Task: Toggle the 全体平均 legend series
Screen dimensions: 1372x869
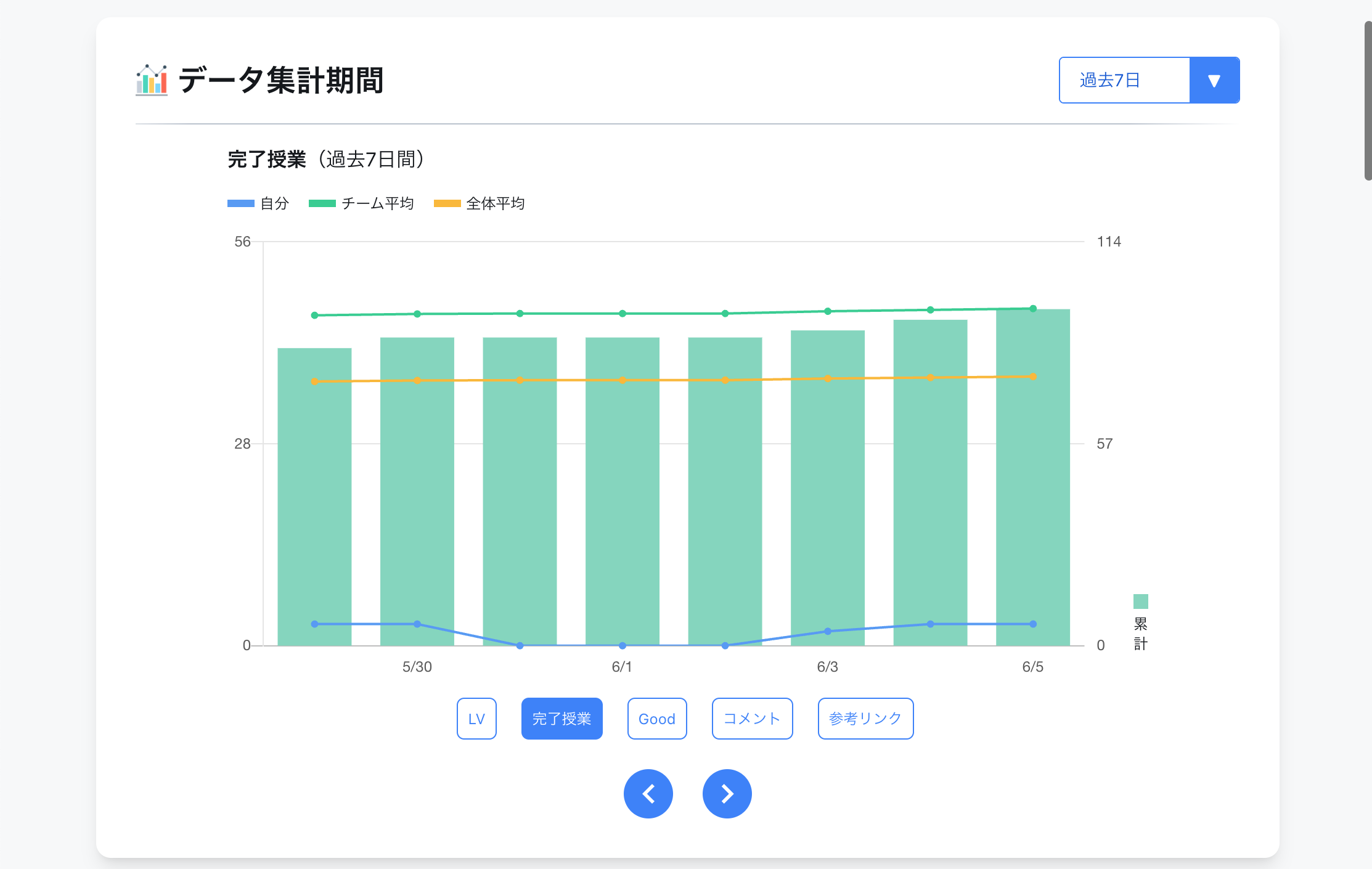Action: [x=480, y=203]
